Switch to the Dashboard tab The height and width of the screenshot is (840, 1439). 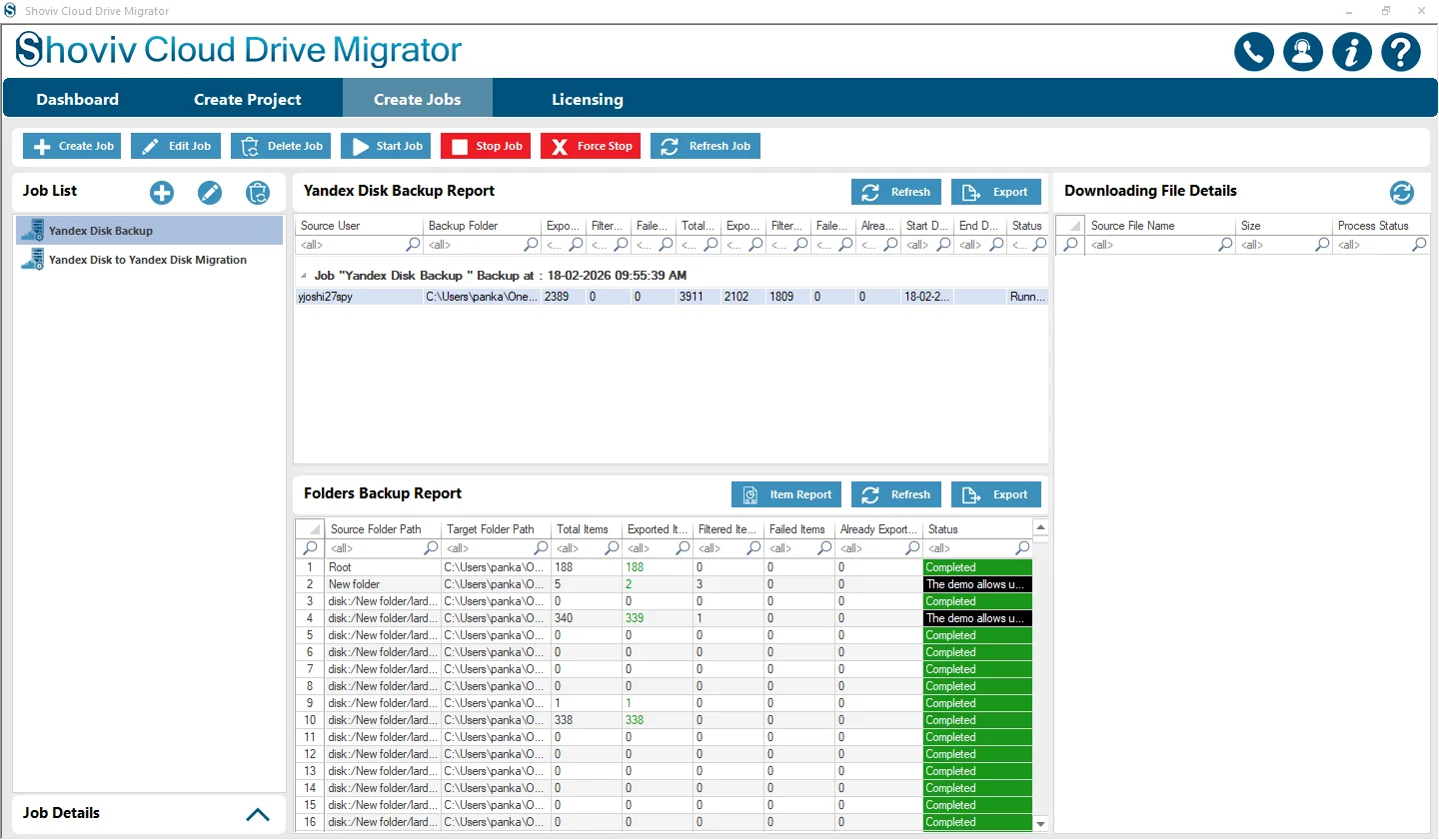tap(78, 99)
